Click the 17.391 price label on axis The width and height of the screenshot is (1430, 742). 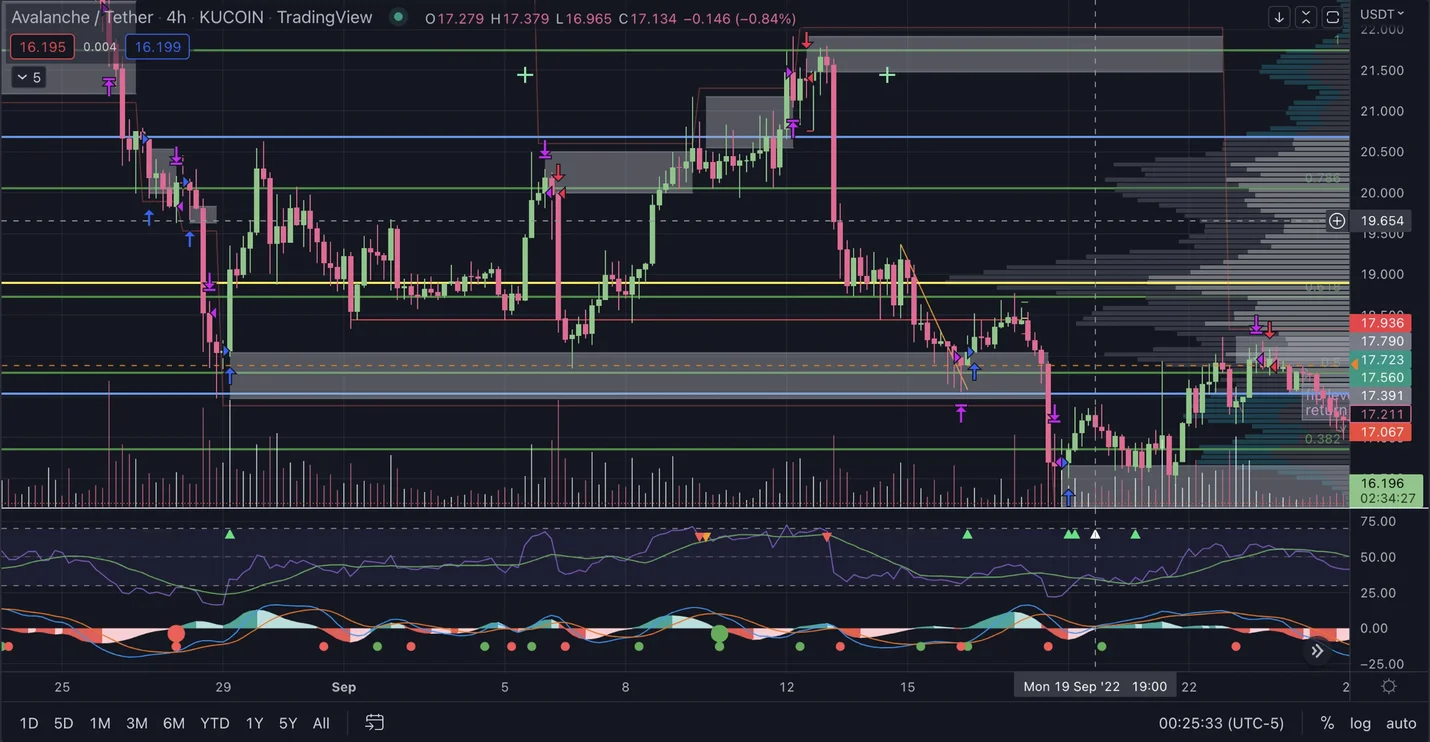coord(1382,396)
